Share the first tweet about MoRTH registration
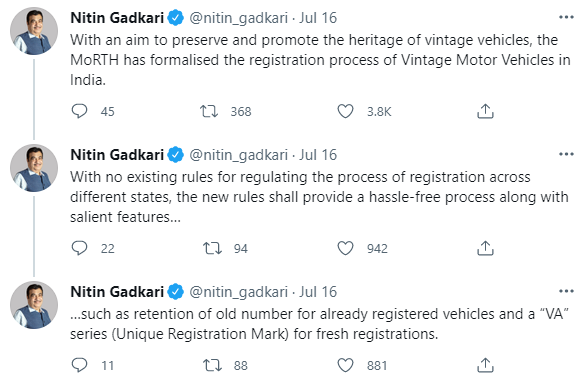This screenshot has width=579, height=378. point(485,111)
